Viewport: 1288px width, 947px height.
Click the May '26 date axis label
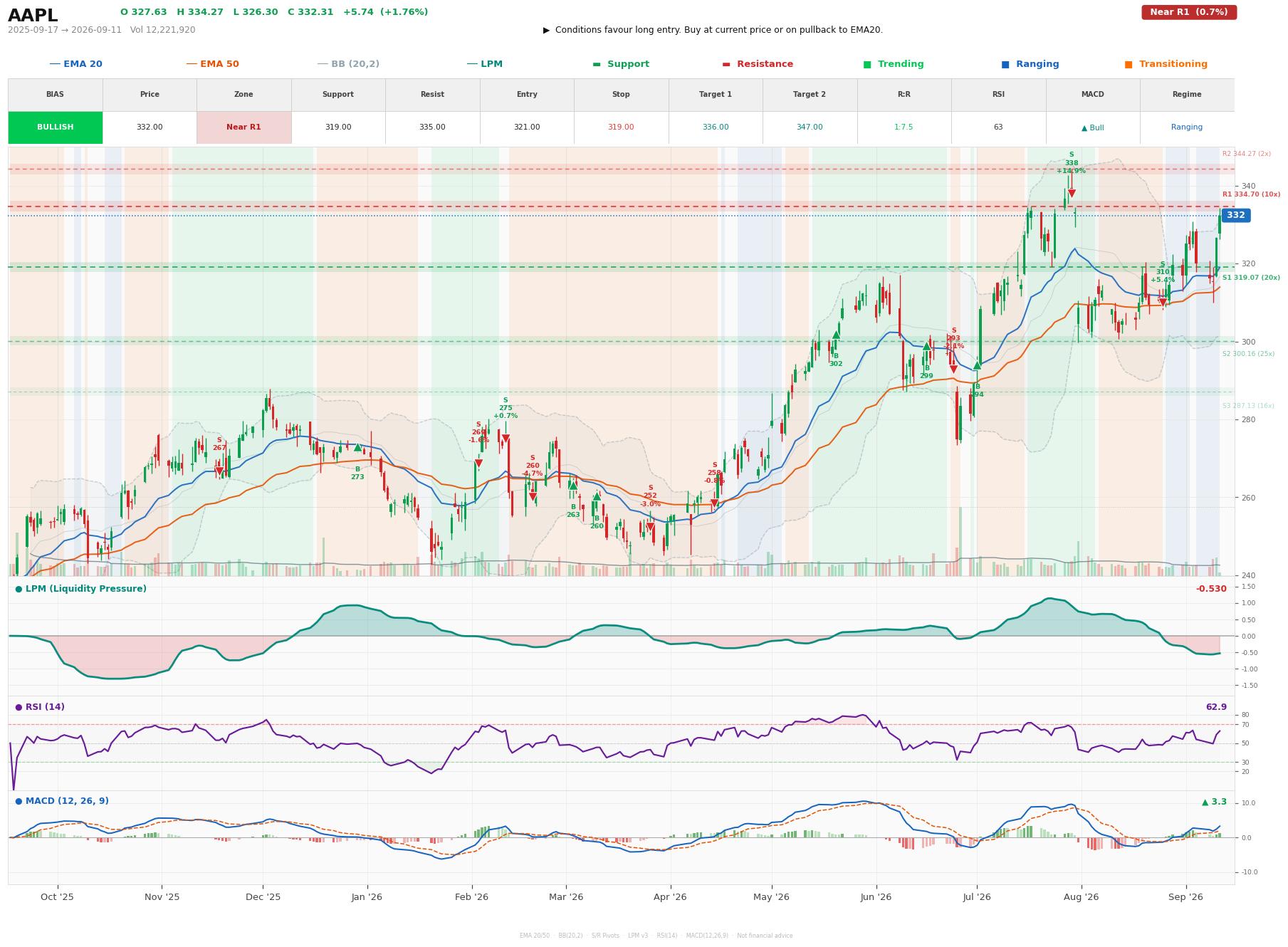point(772,897)
